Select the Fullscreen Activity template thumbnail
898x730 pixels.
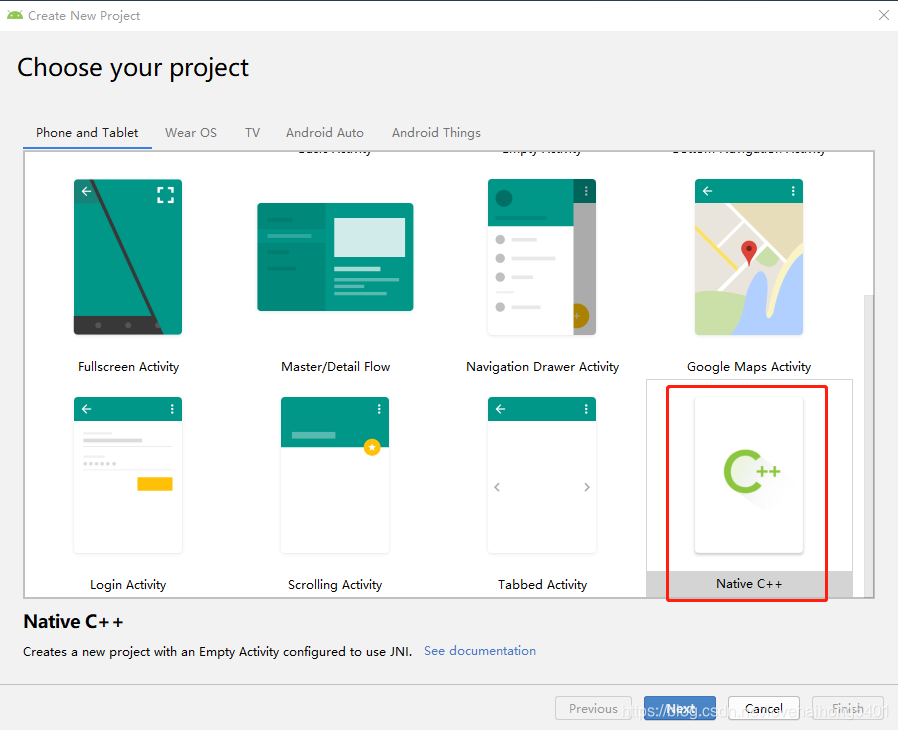128,257
